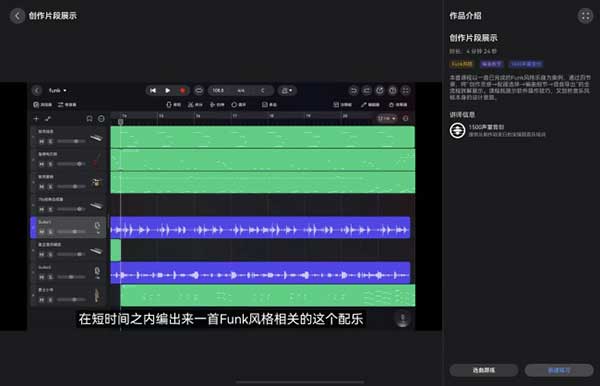Click the automation curve icon beside plus
The width and height of the screenshot is (600, 386).
(x=48, y=119)
